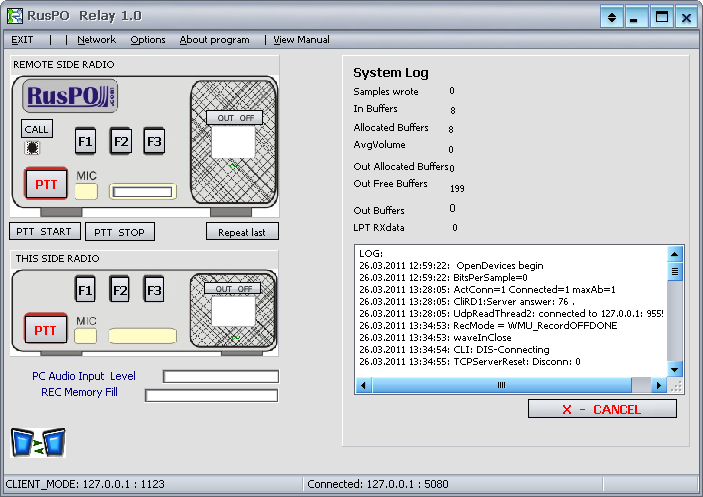Click the 'LPT RXdata' label

click(x=378, y=228)
